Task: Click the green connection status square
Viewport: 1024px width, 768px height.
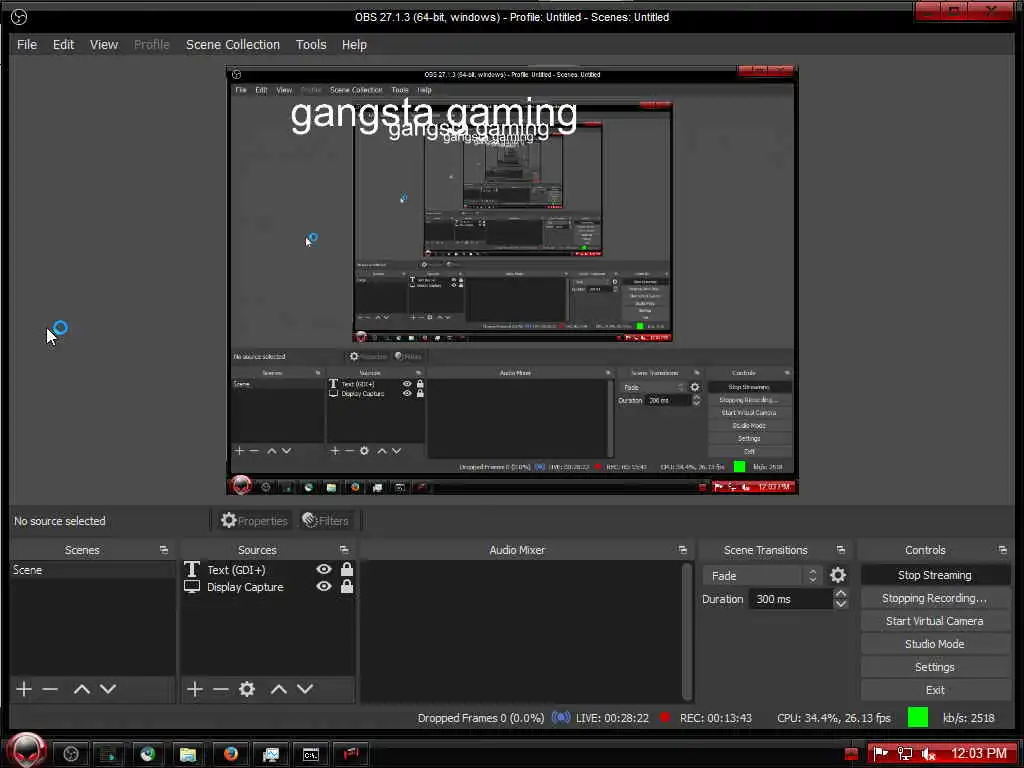Action: click(918, 717)
